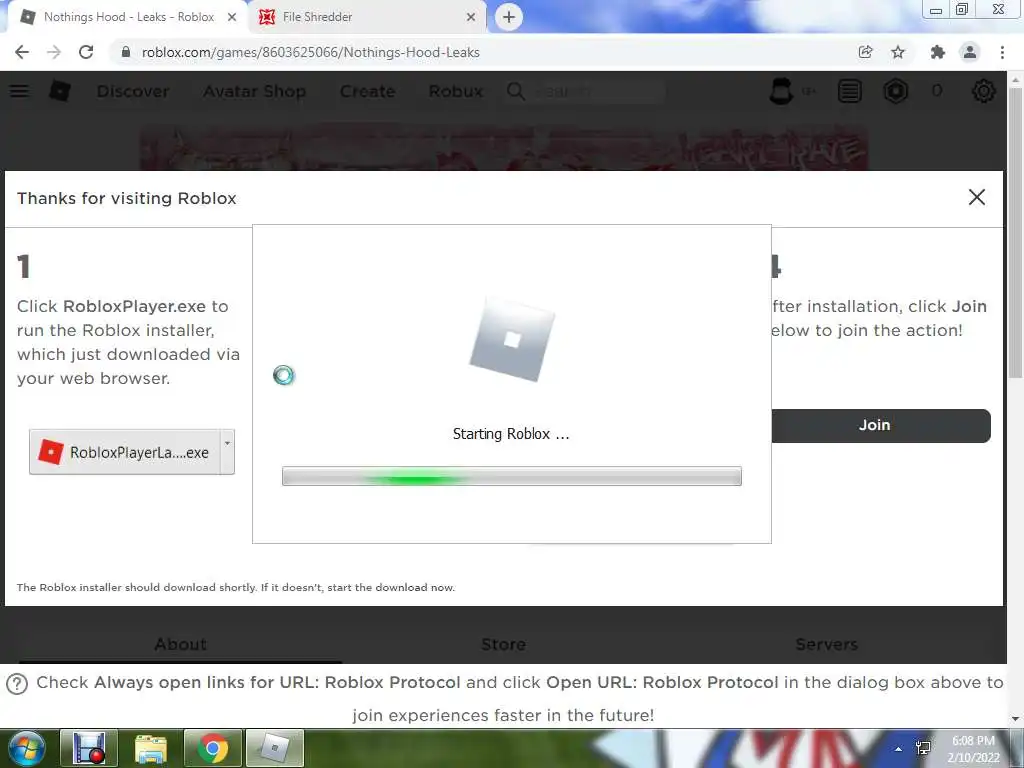This screenshot has width=1024, height=768.
Task: Click the share page icon
Action: [x=865, y=52]
